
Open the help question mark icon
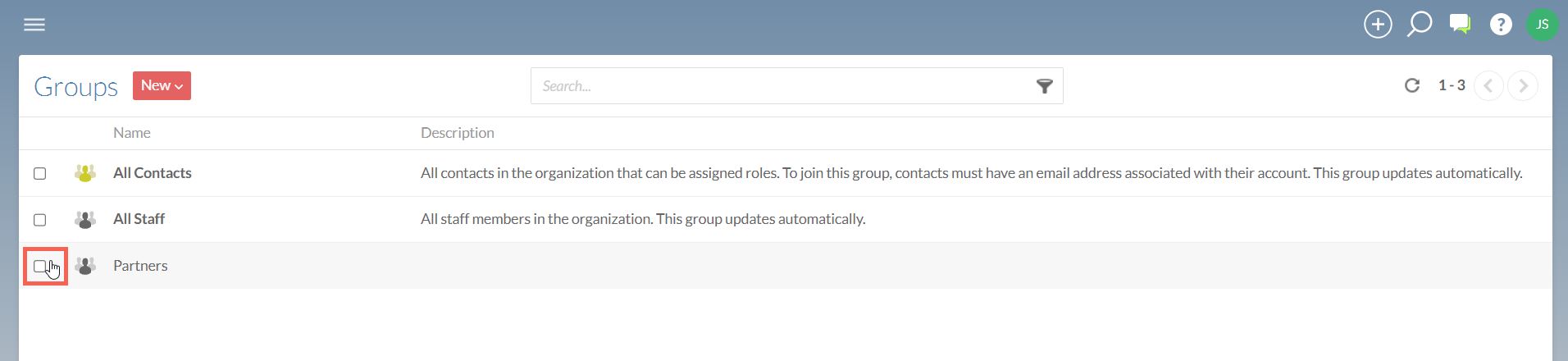click(x=1501, y=25)
